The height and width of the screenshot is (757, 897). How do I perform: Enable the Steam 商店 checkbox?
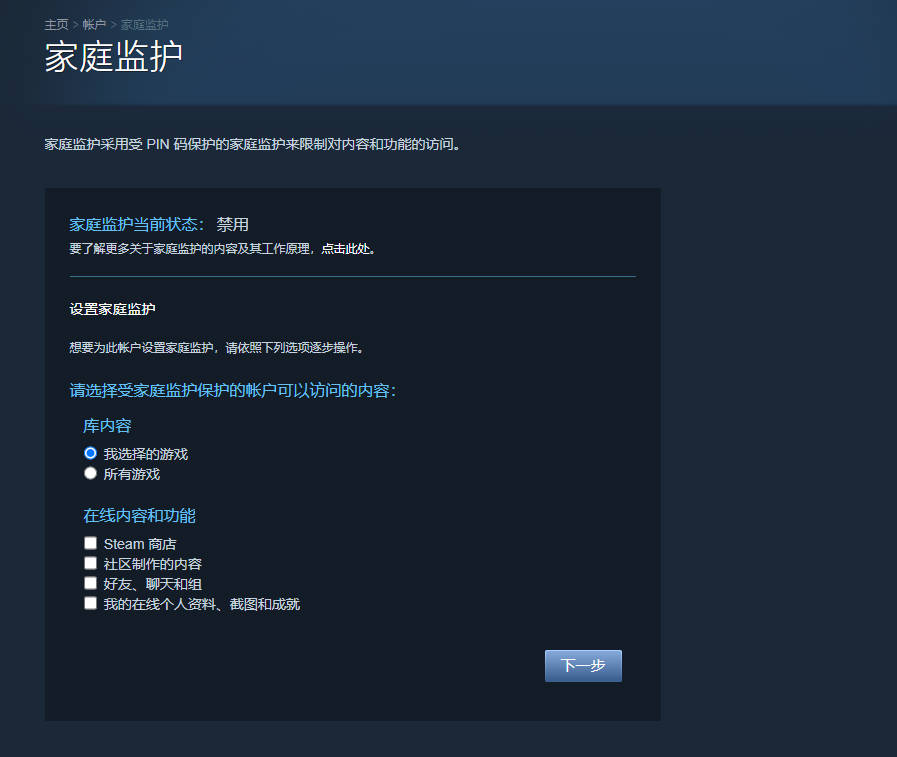[x=90, y=543]
